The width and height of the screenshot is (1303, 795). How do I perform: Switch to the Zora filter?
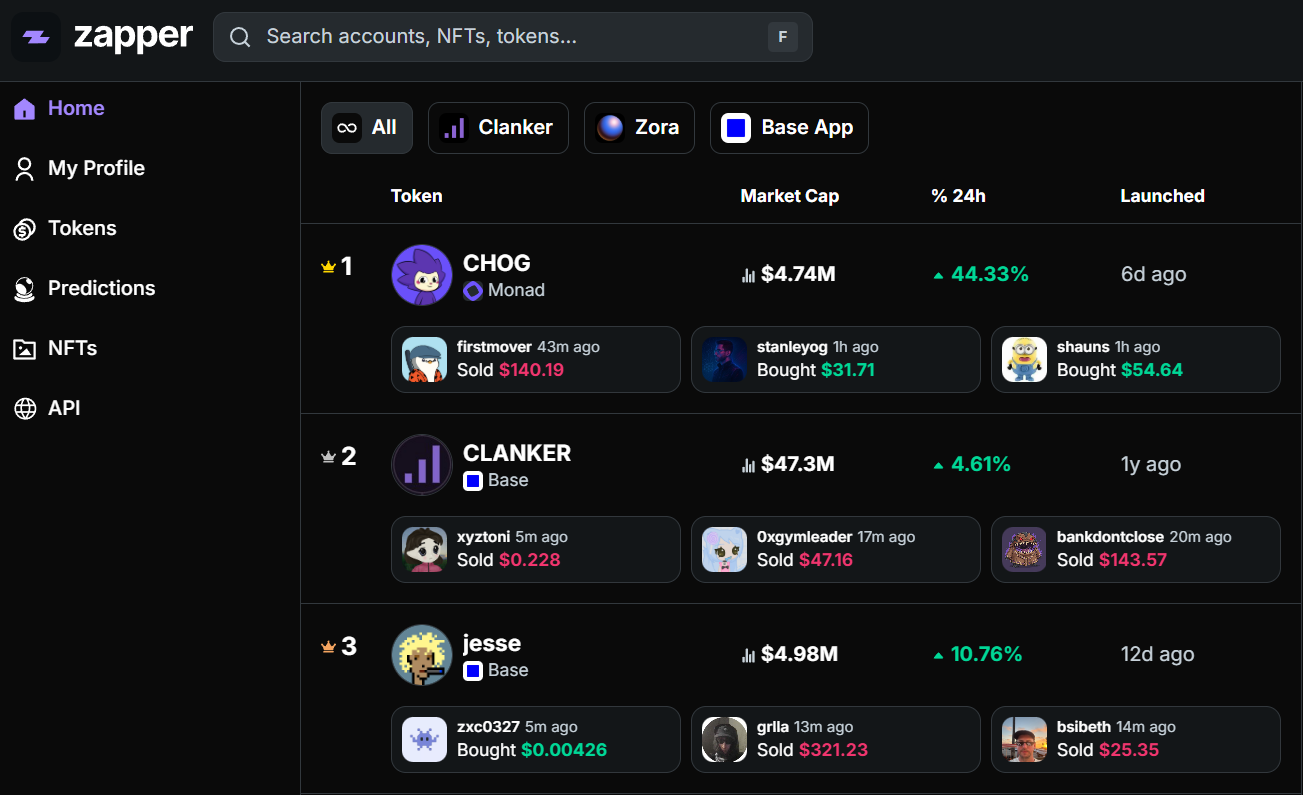click(x=639, y=128)
